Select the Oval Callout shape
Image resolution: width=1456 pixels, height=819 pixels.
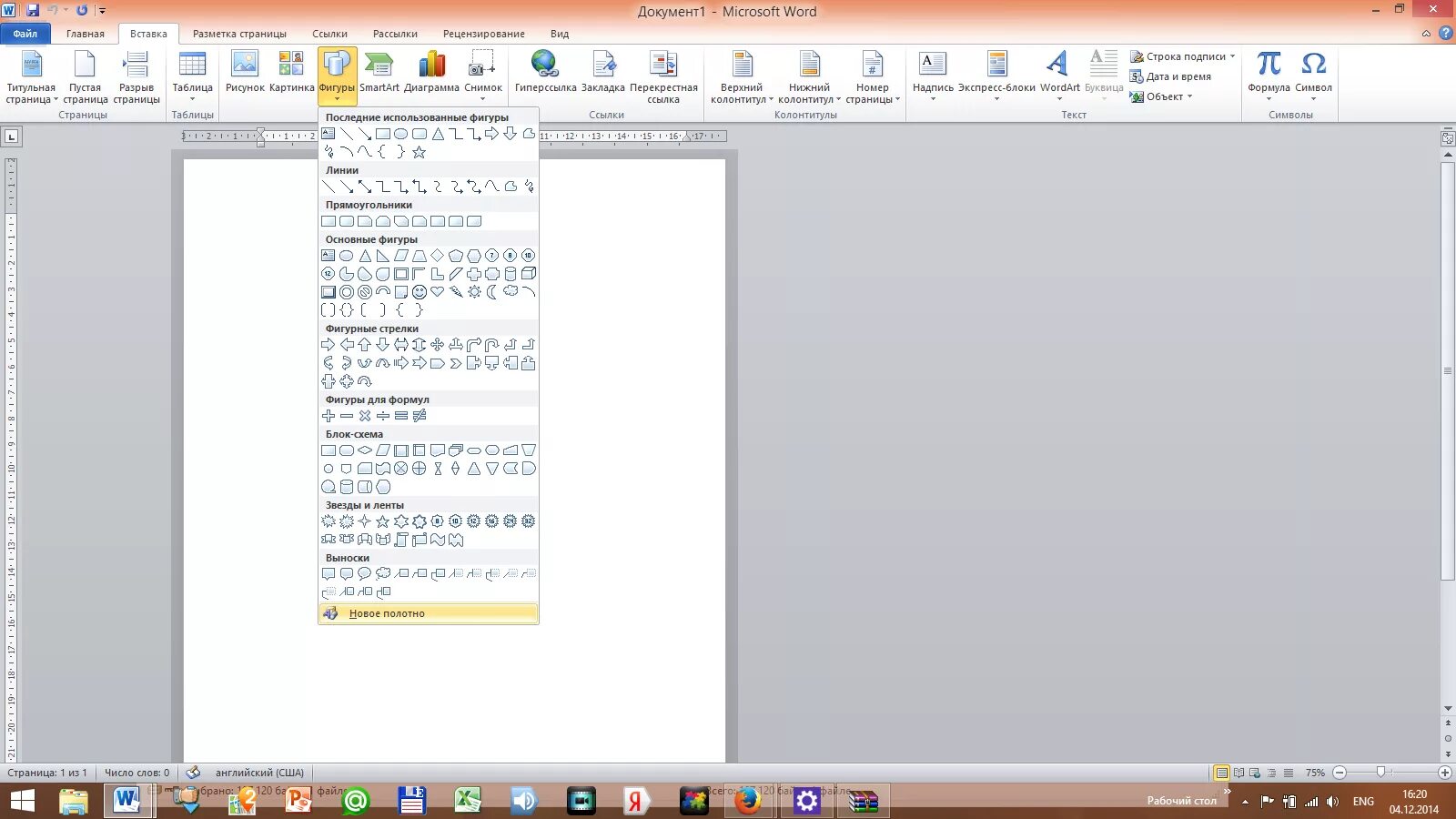pos(365,574)
